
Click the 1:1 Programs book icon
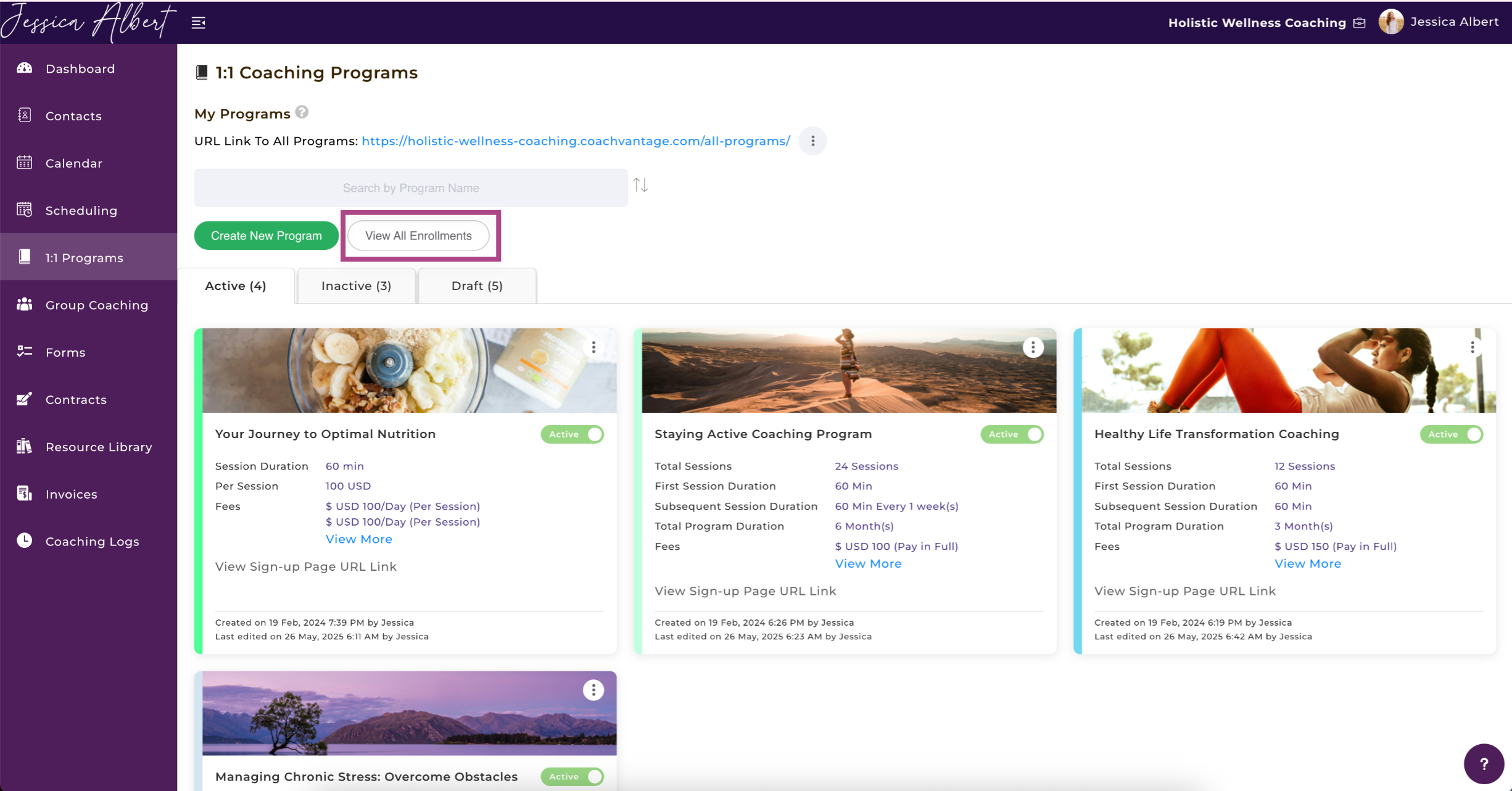25,257
